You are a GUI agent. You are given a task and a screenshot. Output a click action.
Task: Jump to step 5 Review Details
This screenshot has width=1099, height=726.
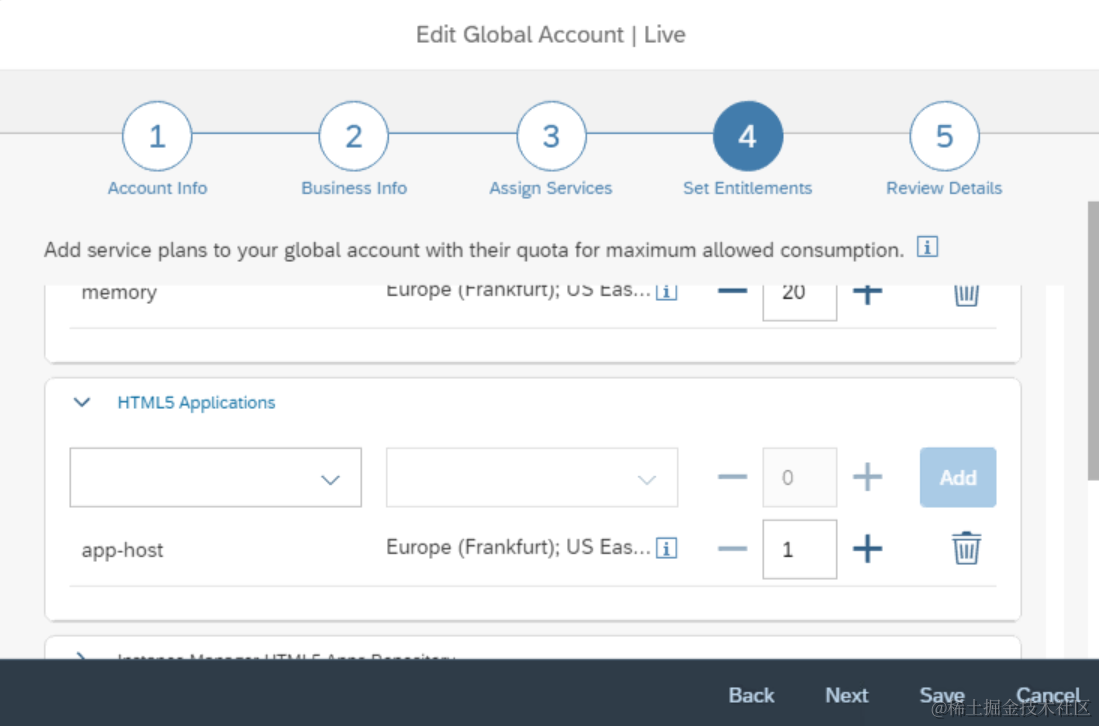(x=944, y=136)
